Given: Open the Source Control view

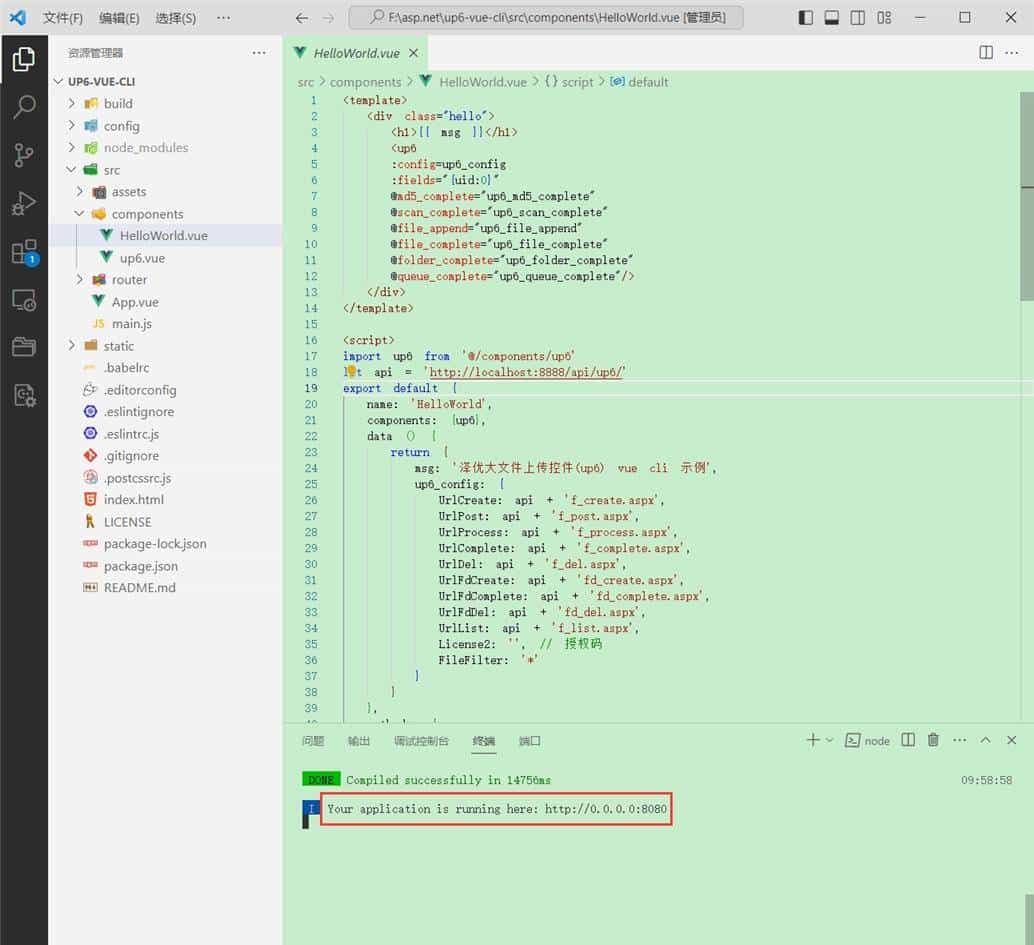Looking at the screenshot, I should pos(23,155).
